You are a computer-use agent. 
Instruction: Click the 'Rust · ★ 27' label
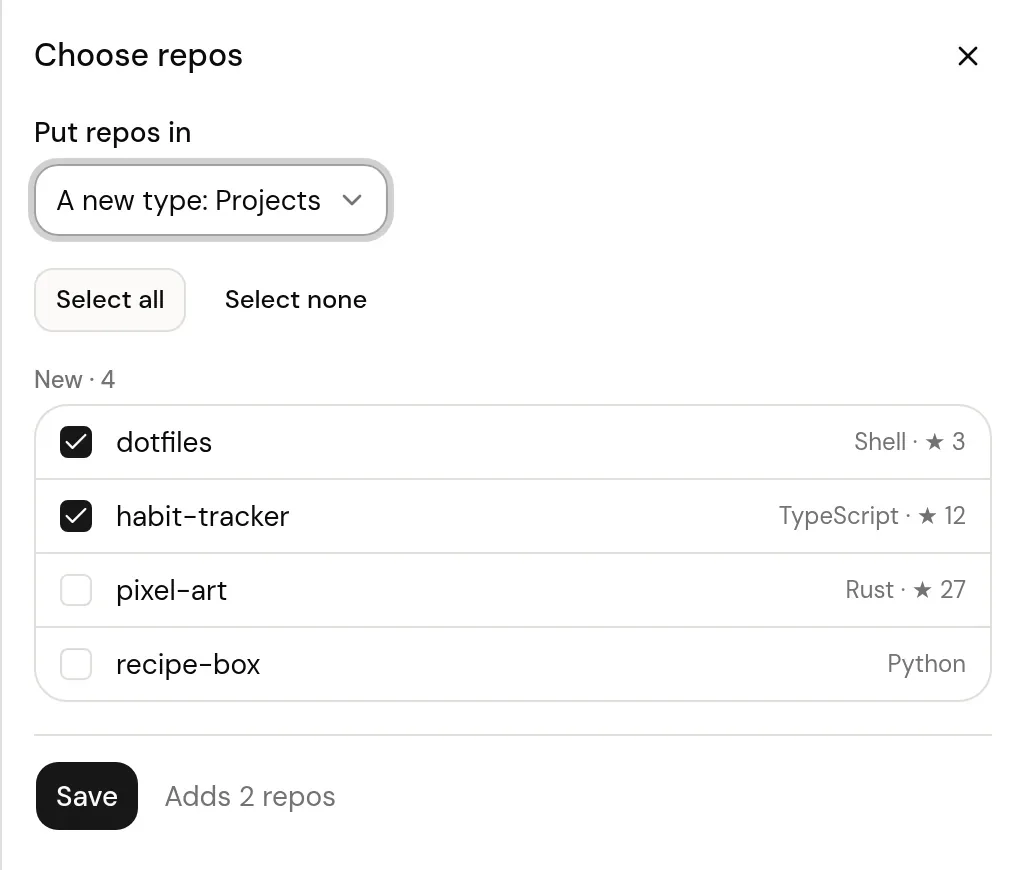pyautogui.click(x=905, y=590)
